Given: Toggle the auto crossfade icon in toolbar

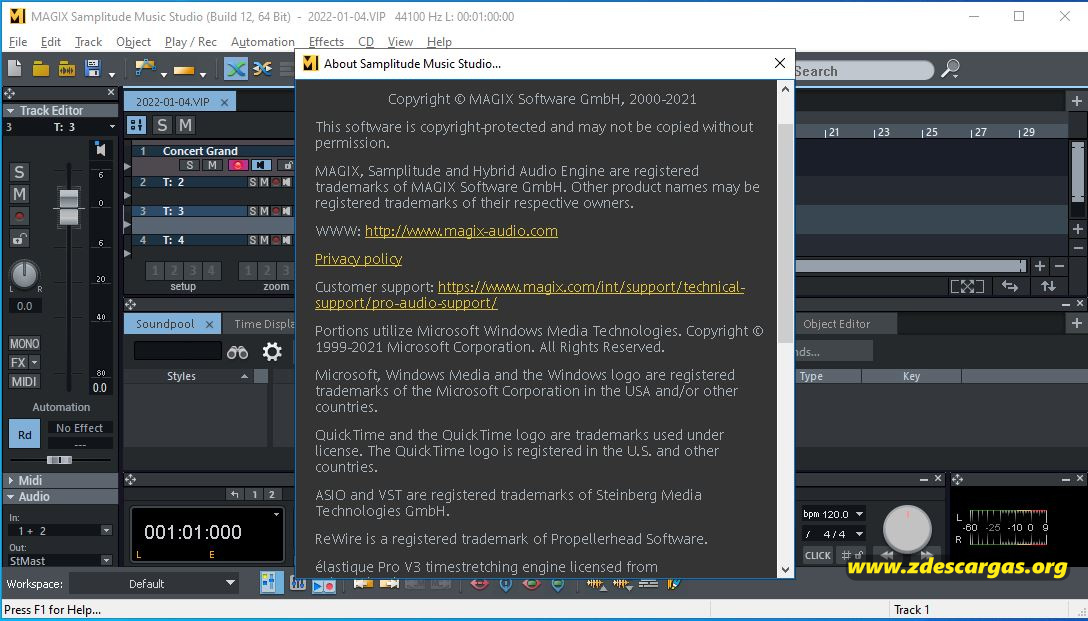Looking at the screenshot, I should point(236,69).
